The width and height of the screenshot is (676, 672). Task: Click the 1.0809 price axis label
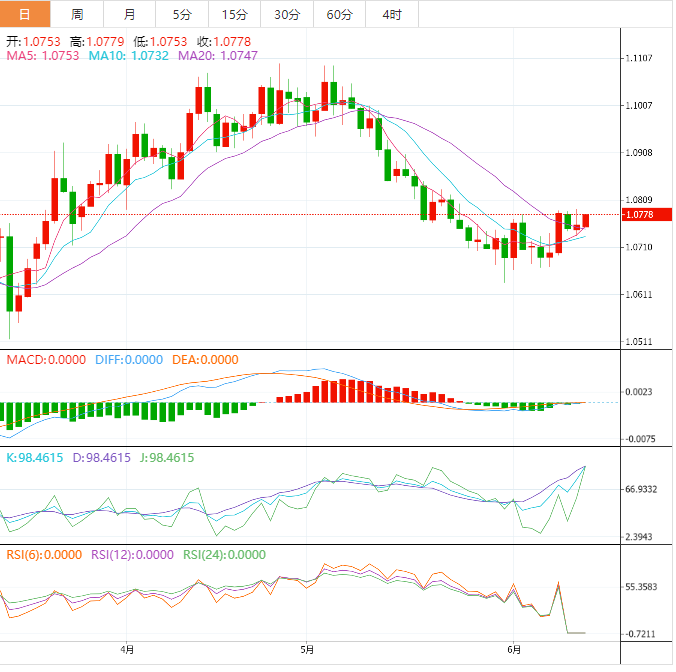tap(639, 200)
